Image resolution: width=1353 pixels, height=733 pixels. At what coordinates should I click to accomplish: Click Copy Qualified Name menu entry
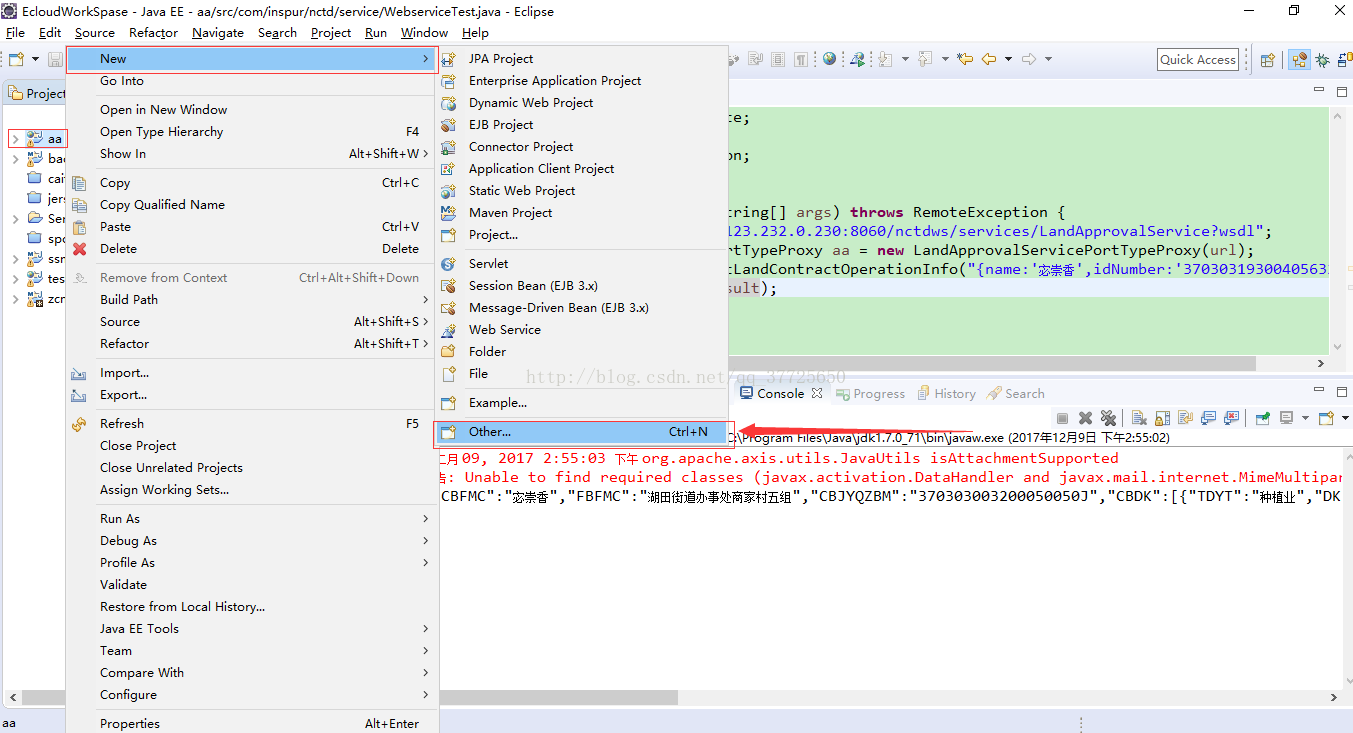(252, 204)
